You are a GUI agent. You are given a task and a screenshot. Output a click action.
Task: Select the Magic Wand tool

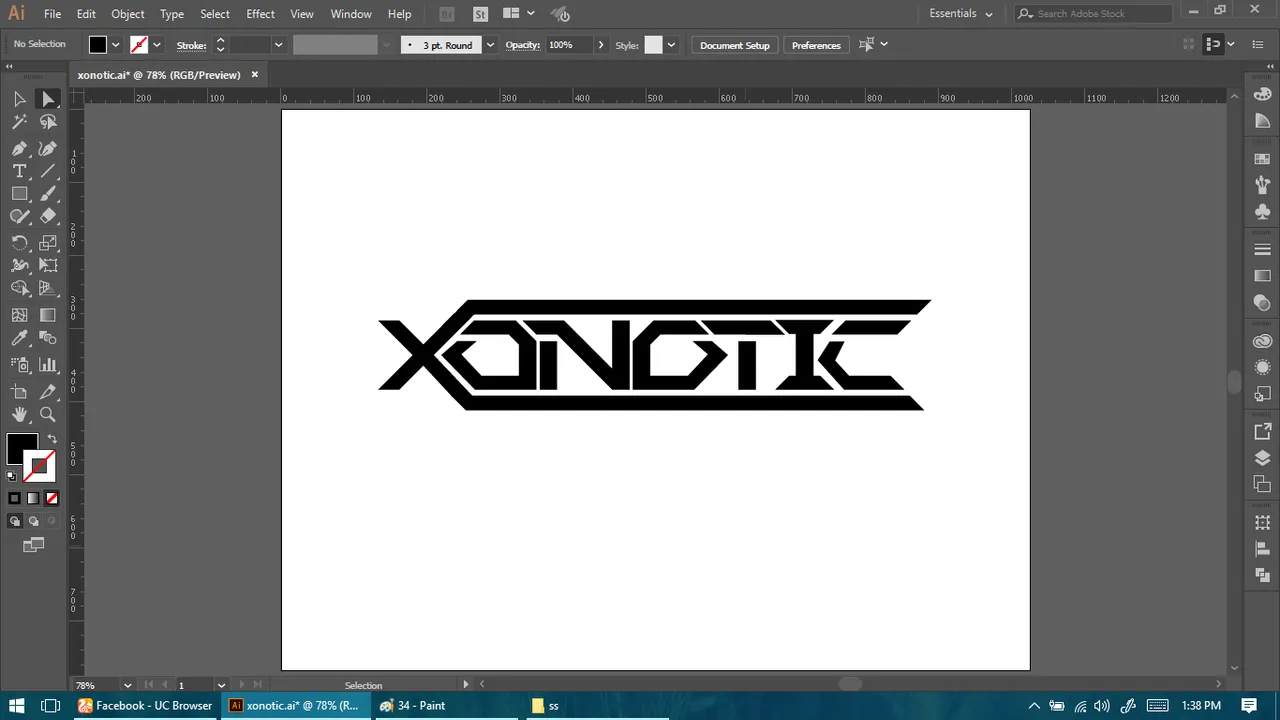pyautogui.click(x=19, y=122)
